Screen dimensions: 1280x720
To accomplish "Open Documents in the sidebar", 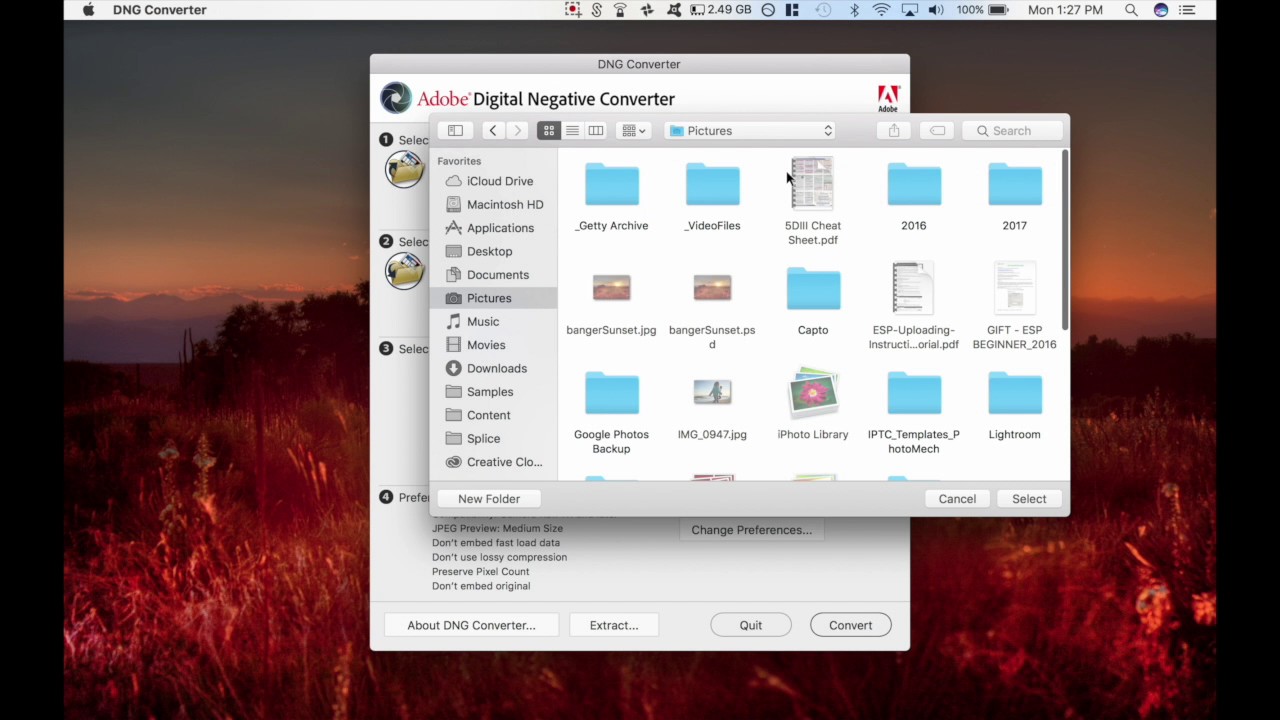I will coord(494,275).
